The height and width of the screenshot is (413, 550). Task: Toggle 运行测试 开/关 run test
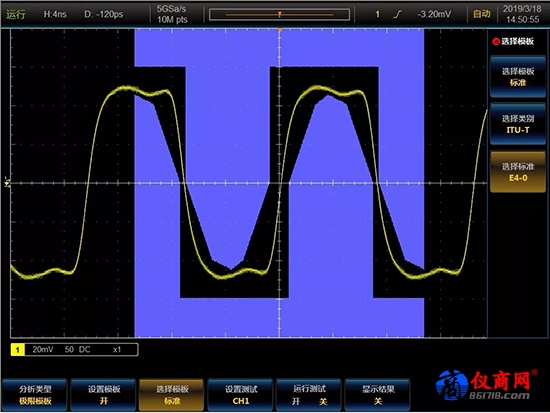[x=309, y=394]
